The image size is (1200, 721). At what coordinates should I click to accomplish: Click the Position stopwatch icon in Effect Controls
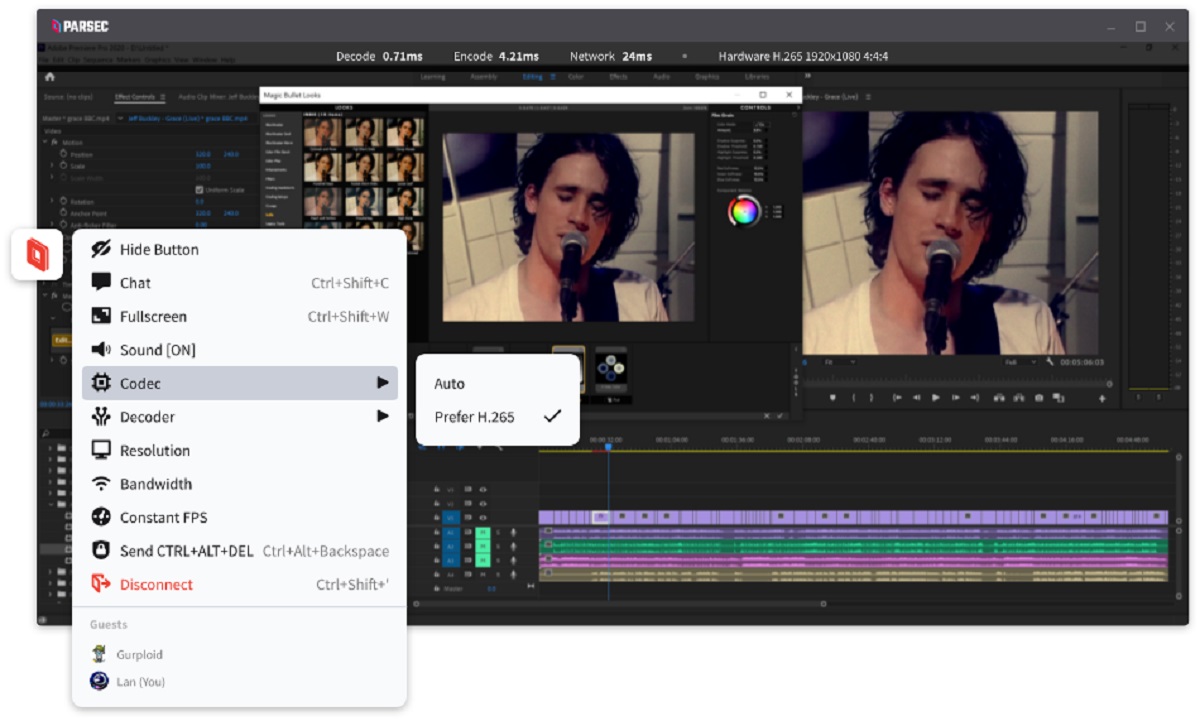coord(64,154)
